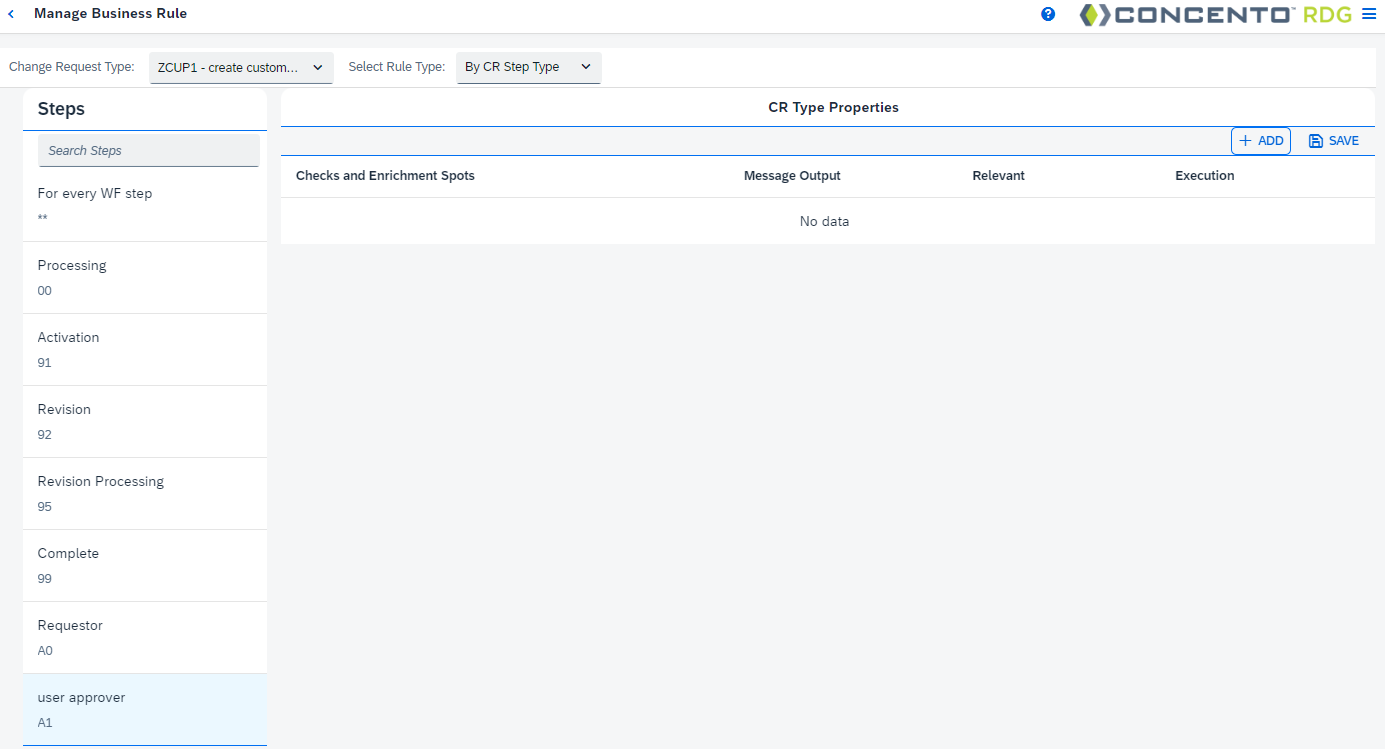Click the plus icon on the ADD button
This screenshot has width=1385, height=749.
tap(1247, 141)
